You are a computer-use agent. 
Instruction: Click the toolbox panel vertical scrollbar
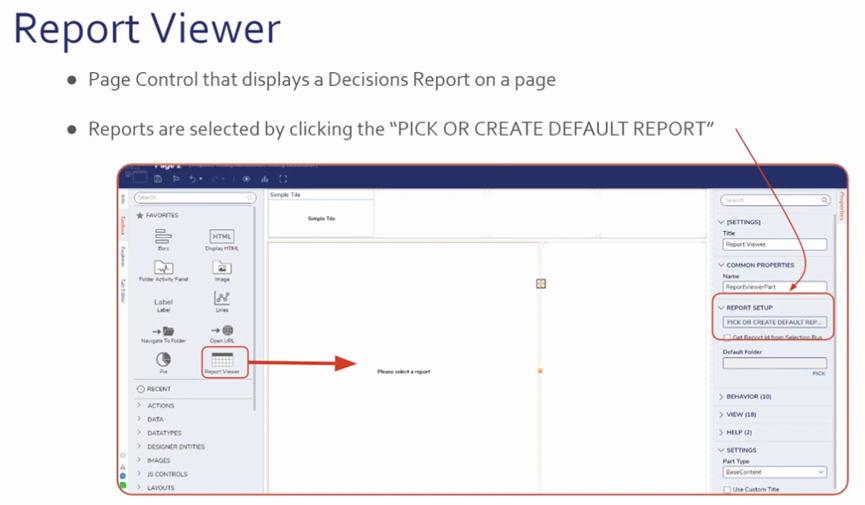[x=254, y=309]
